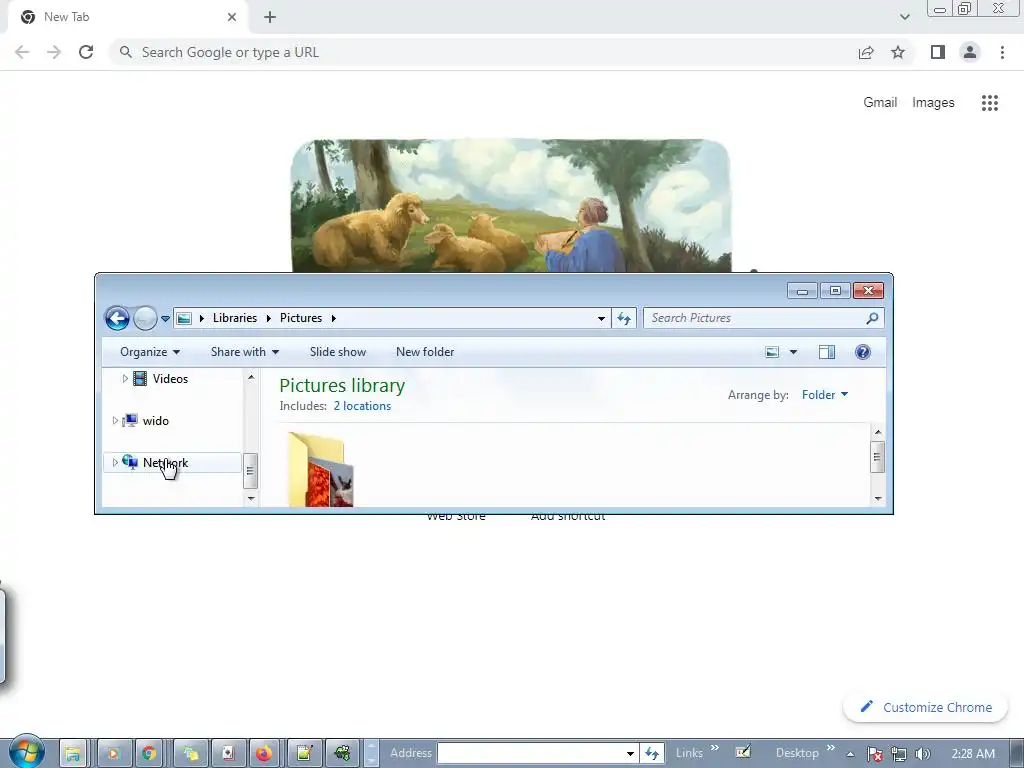Screen dimensions: 1024x768
Task: Expand the arrow after Libraries in breadcrumb
Action: click(x=268, y=318)
